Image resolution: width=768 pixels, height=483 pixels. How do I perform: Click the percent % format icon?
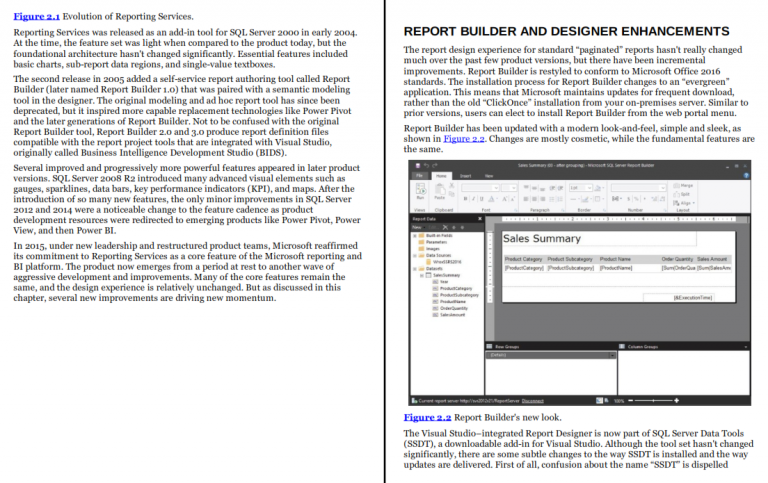click(x=636, y=199)
